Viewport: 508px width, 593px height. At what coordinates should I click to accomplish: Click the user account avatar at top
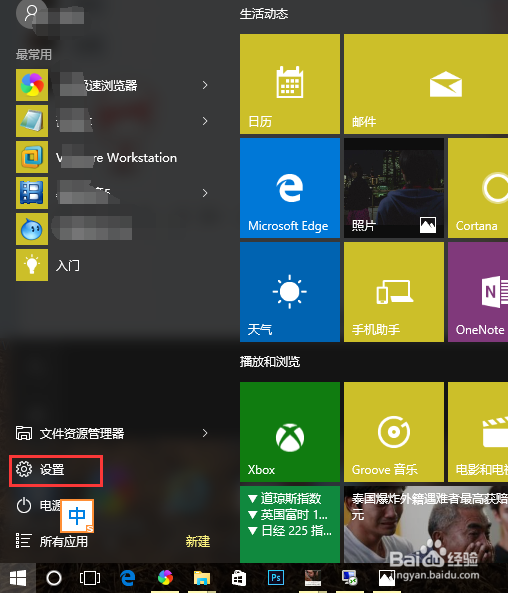pos(31,13)
